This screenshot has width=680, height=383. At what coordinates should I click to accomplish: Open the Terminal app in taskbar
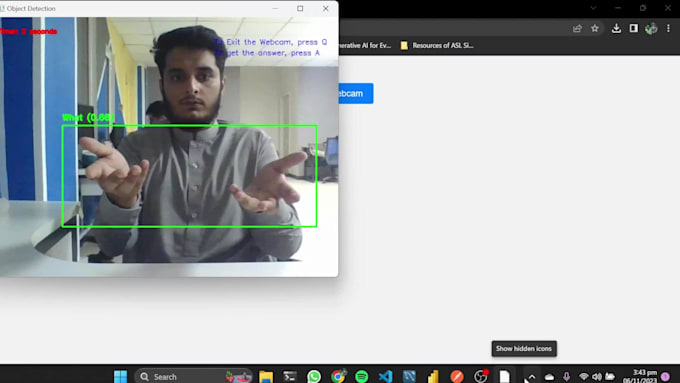290,376
